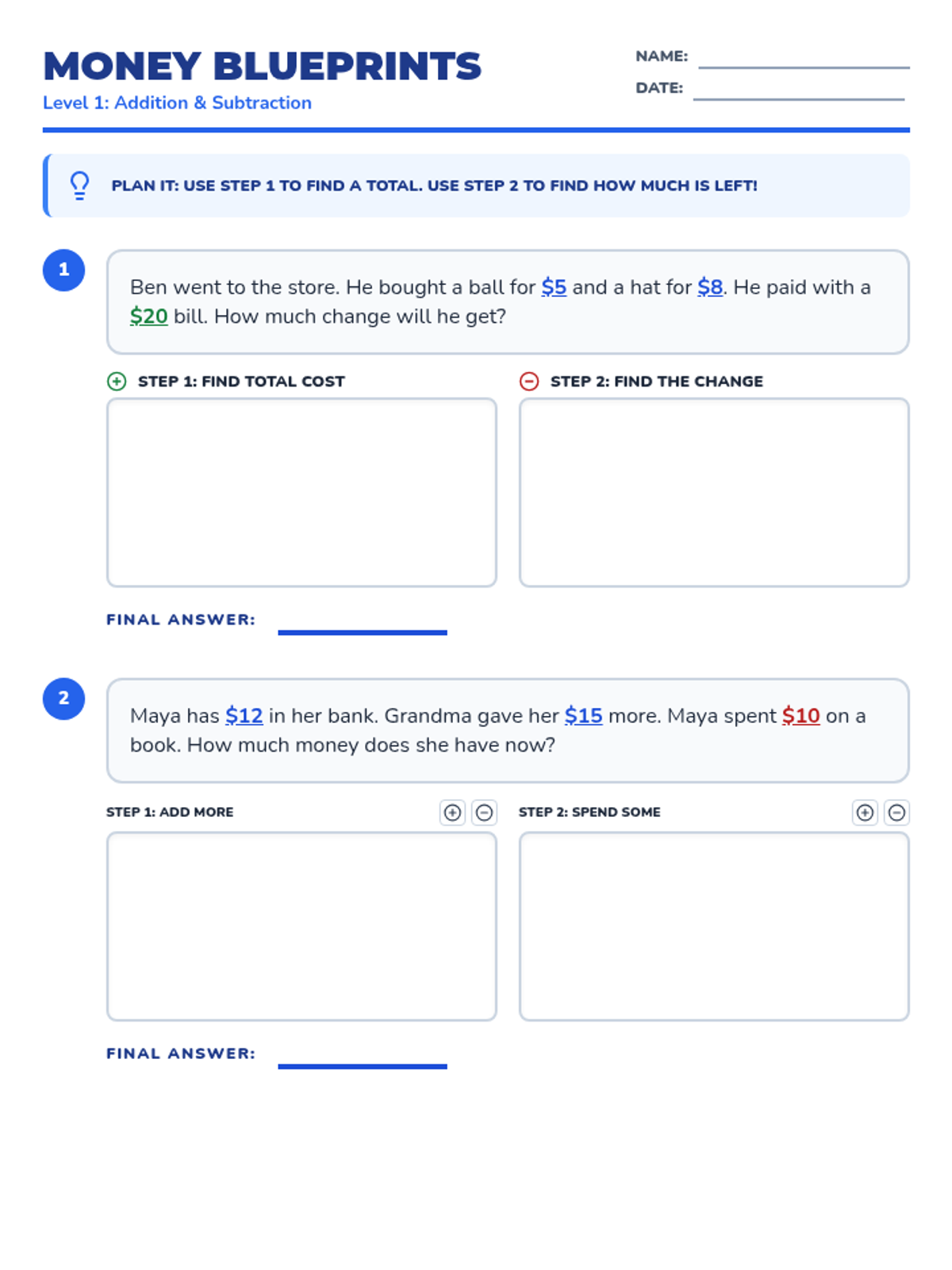Click the red underlined $10 book cost
This screenshot has height=1270, width=952.
(x=801, y=716)
